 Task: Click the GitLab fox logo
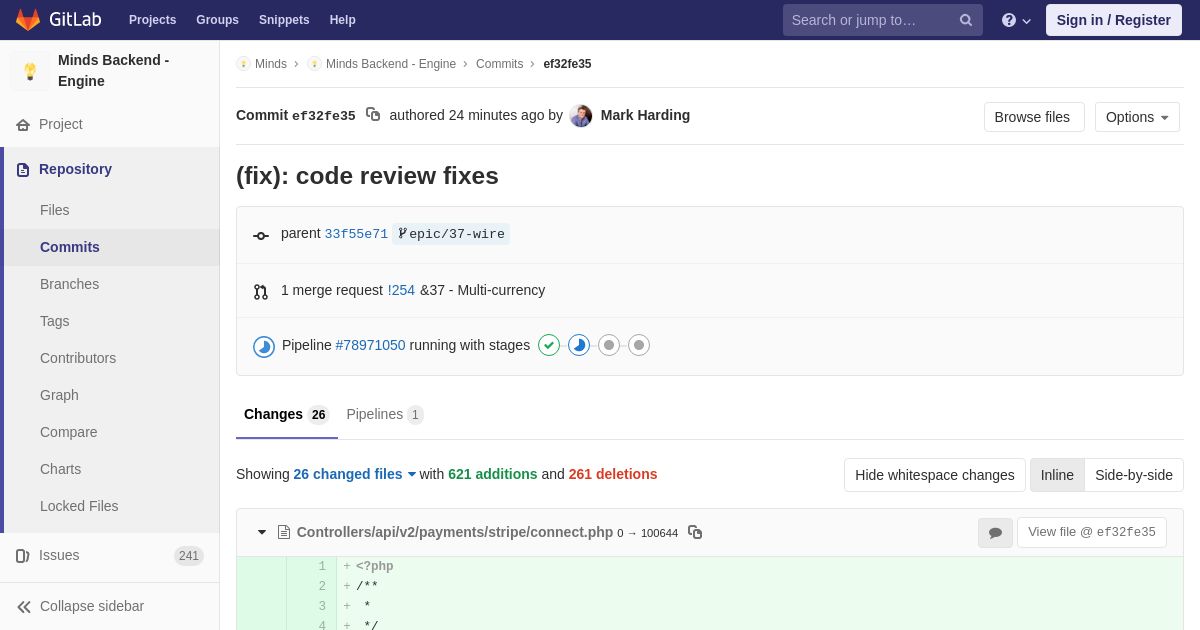click(28, 20)
